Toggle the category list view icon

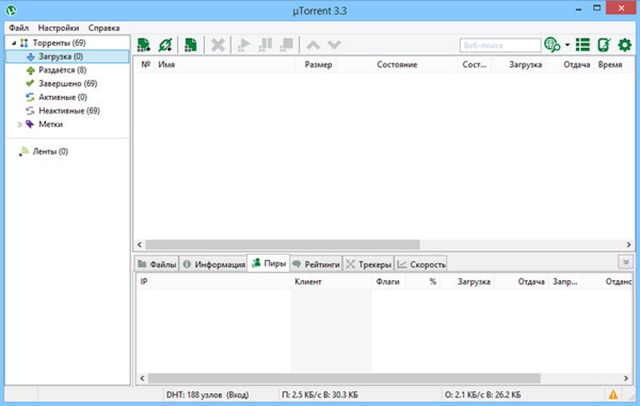(x=583, y=45)
